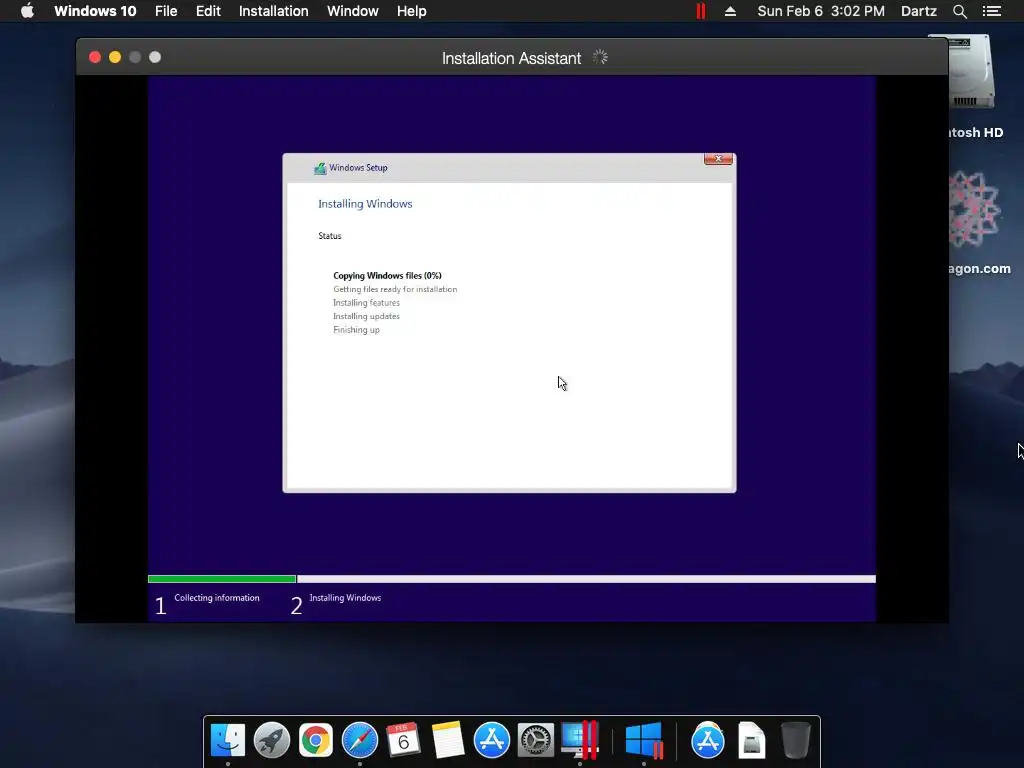Launch Safari from the Dock
1024x768 pixels.
point(360,740)
